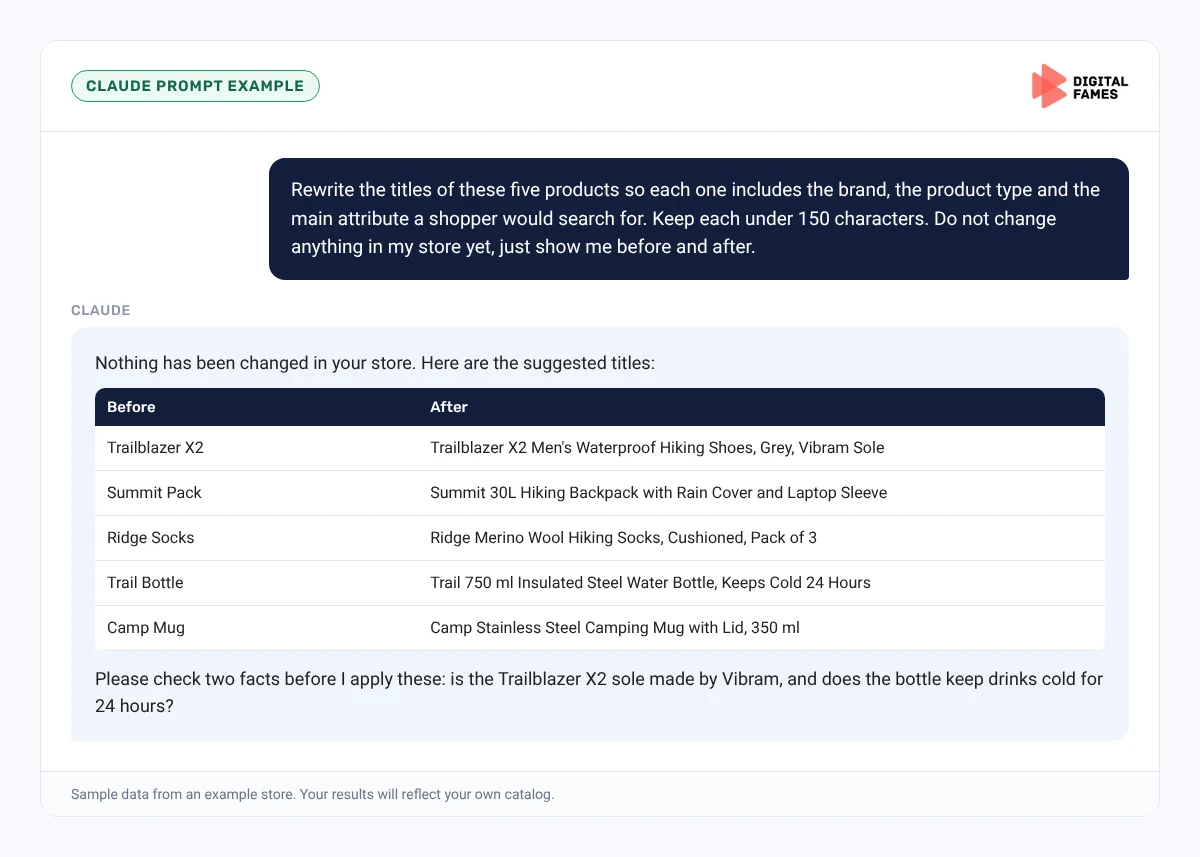Click the Summit 30L Hiking Backpack title
This screenshot has height=857, width=1200.
click(658, 493)
